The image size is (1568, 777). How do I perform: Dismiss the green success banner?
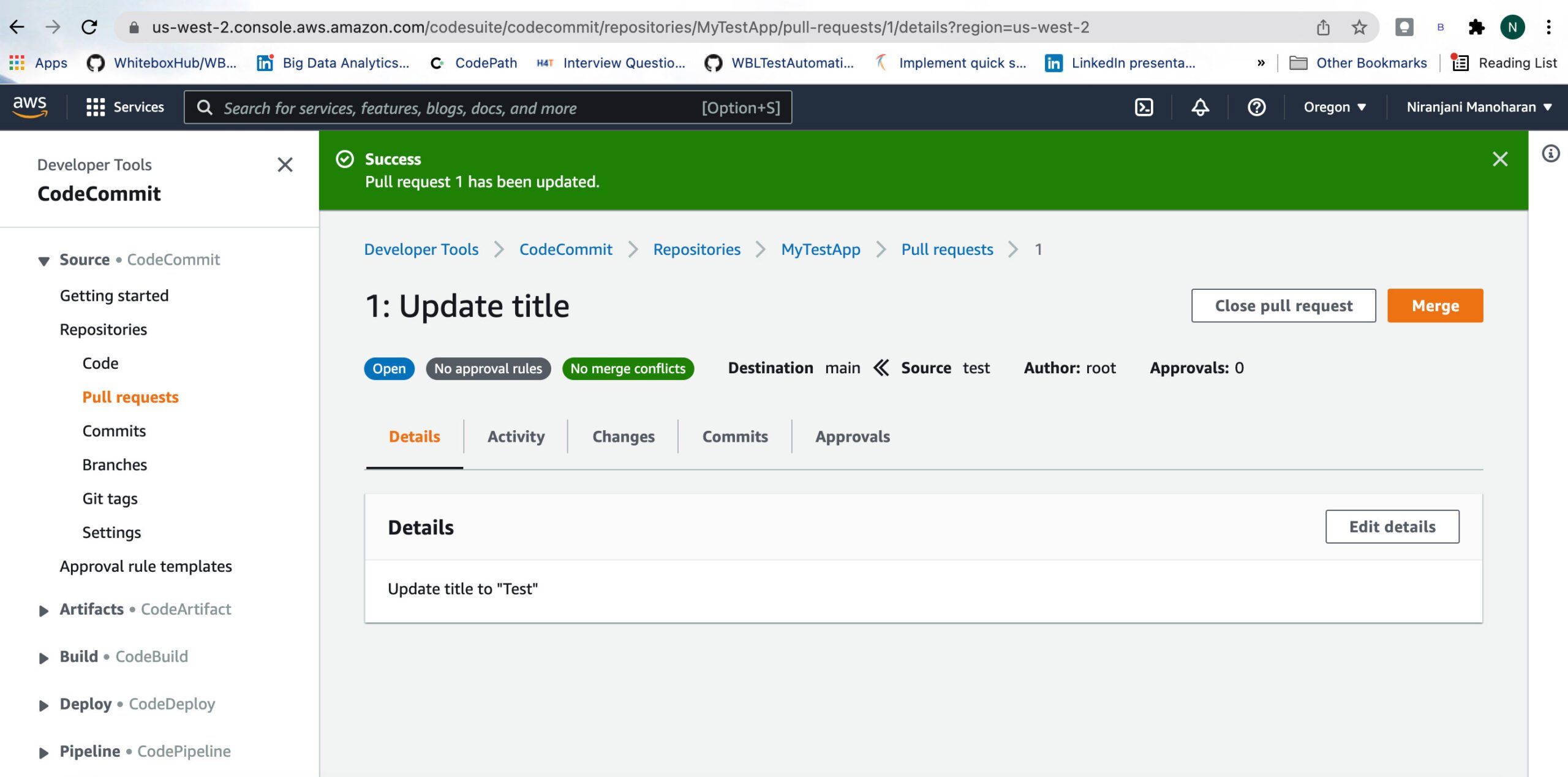pyautogui.click(x=1500, y=159)
